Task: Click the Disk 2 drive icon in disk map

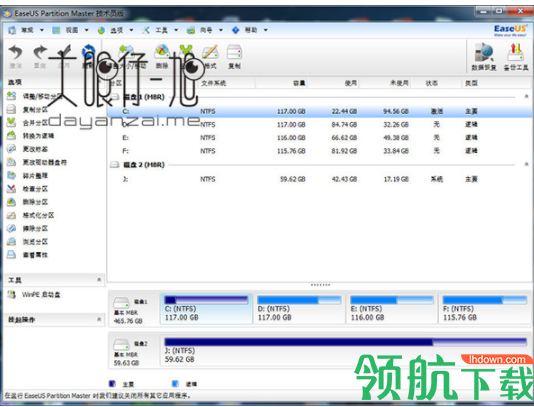Action: (121, 344)
